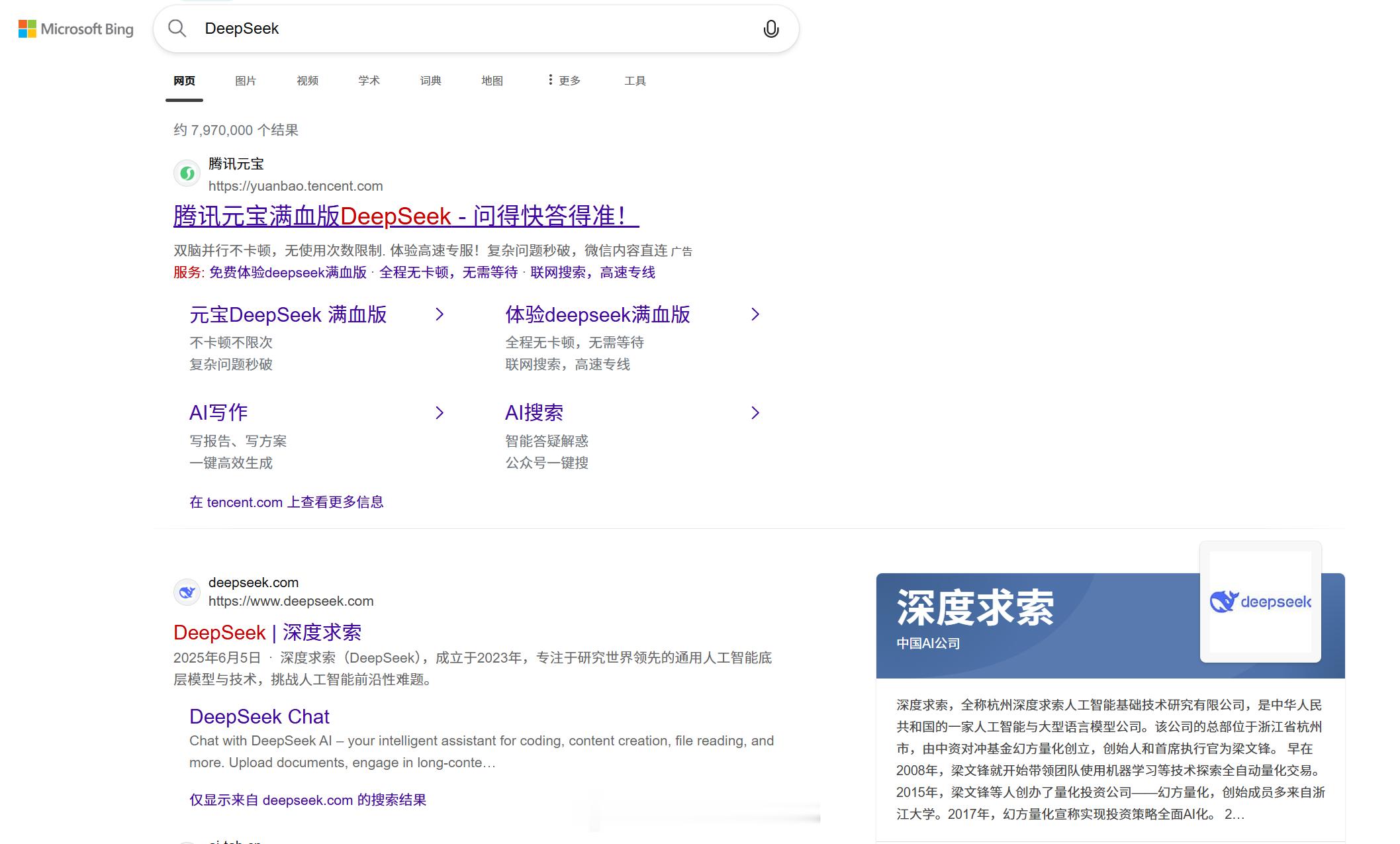
Task: Click the https://yuanbao.tencent.com URL
Action: [x=296, y=186]
